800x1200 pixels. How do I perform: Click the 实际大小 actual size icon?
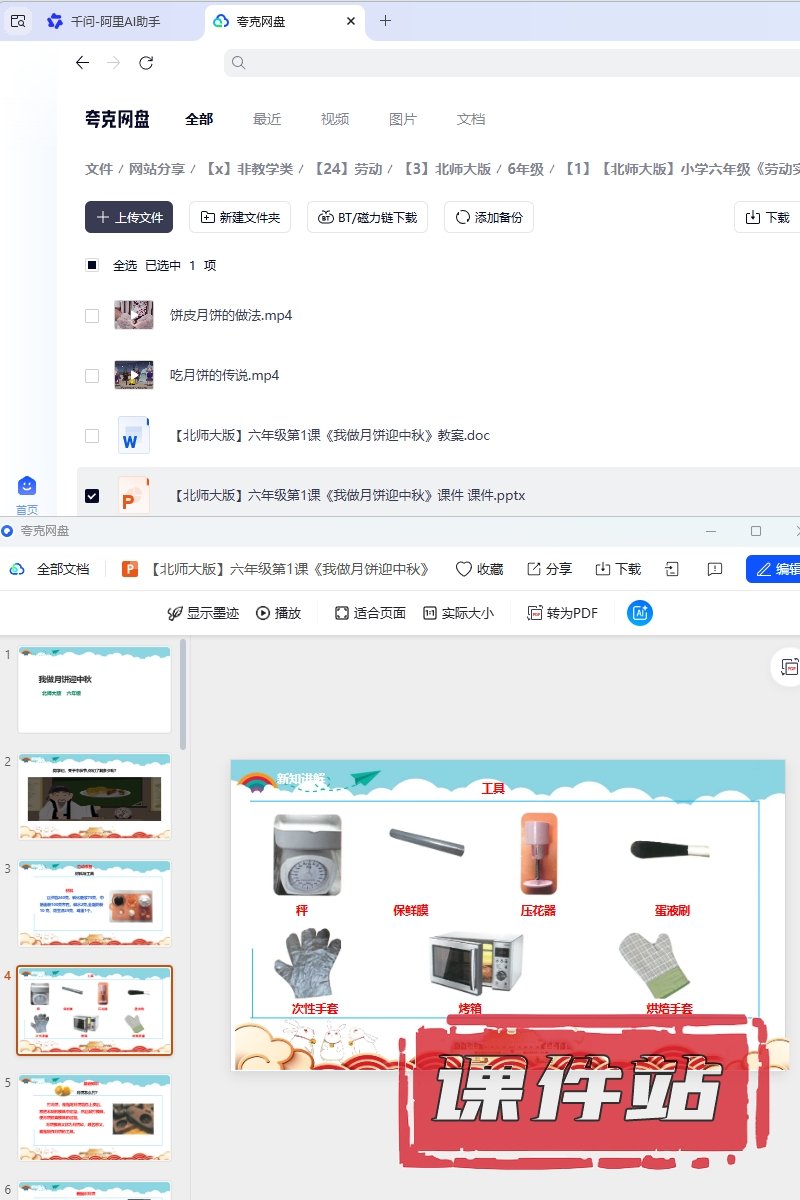[x=430, y=613]
